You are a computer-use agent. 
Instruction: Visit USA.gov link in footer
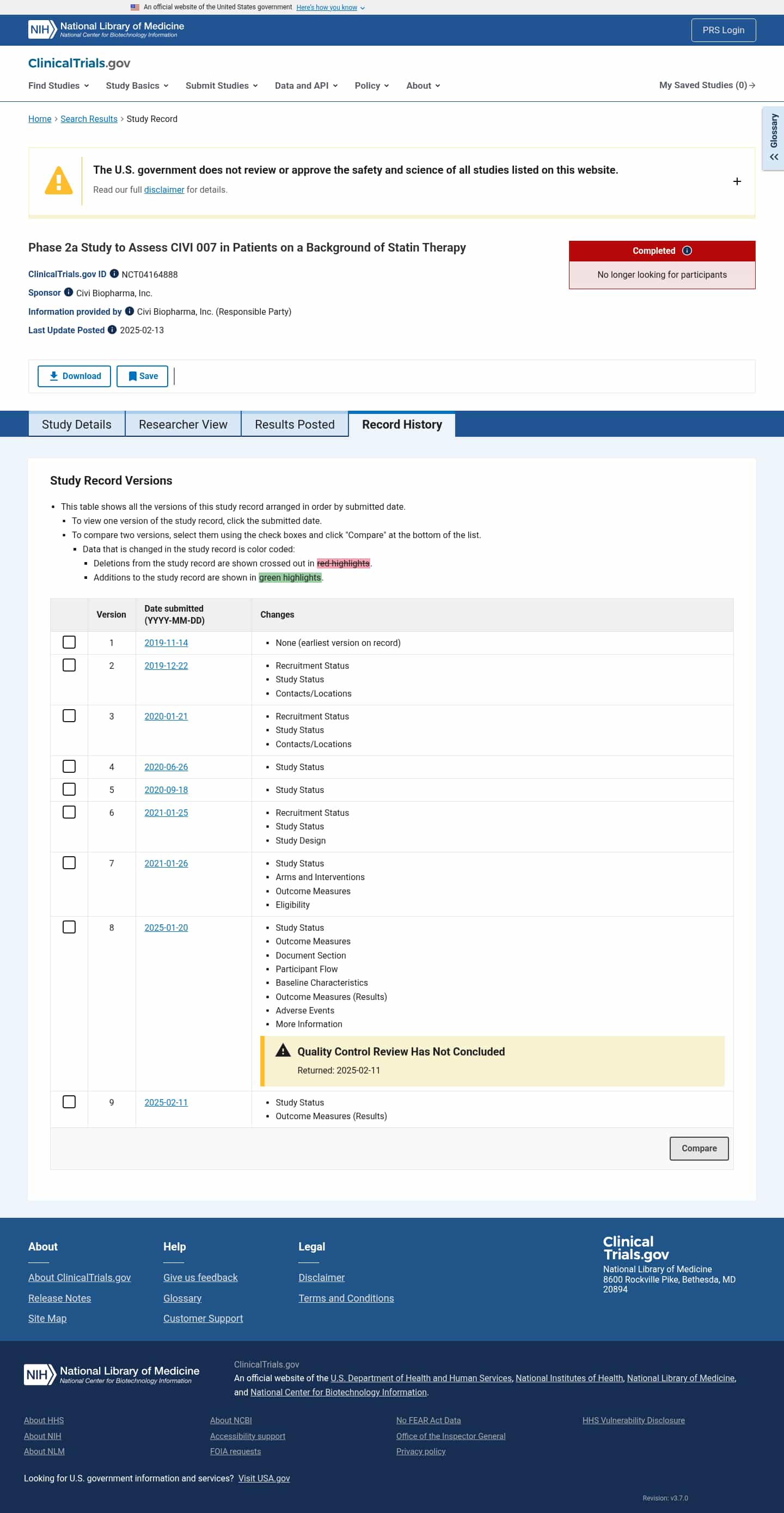264,1478
